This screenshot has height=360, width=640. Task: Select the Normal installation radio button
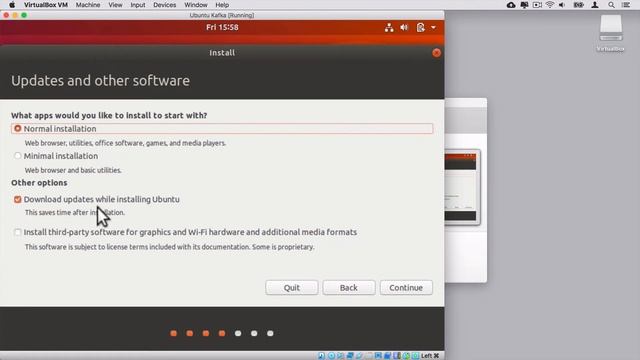[x=18, y=129]
